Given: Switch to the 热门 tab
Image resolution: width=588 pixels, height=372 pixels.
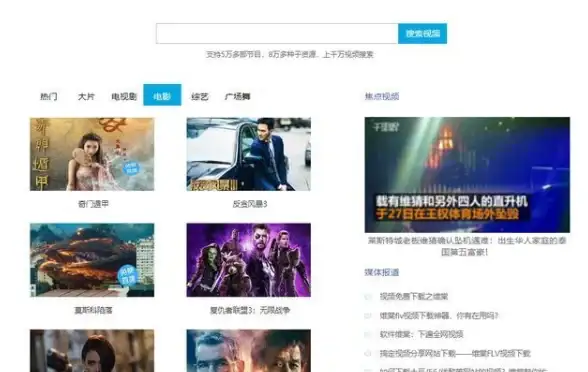Looking at the screenshot, I should 49,96.
